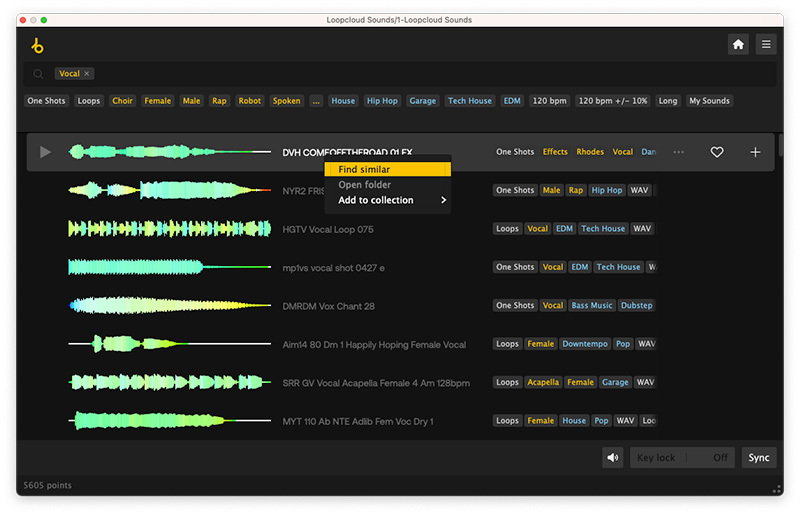Enable the Loops filter tag
Viewport: 800px width, 514px height.
[89, 101]
